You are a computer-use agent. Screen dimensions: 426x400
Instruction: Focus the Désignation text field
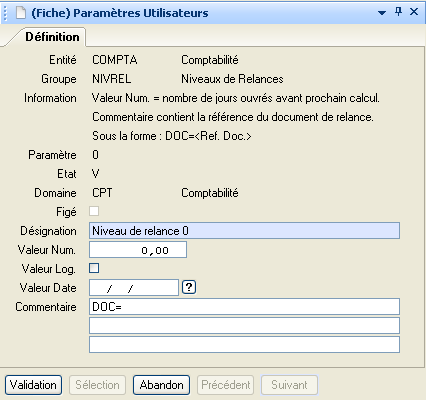(244, 231)
